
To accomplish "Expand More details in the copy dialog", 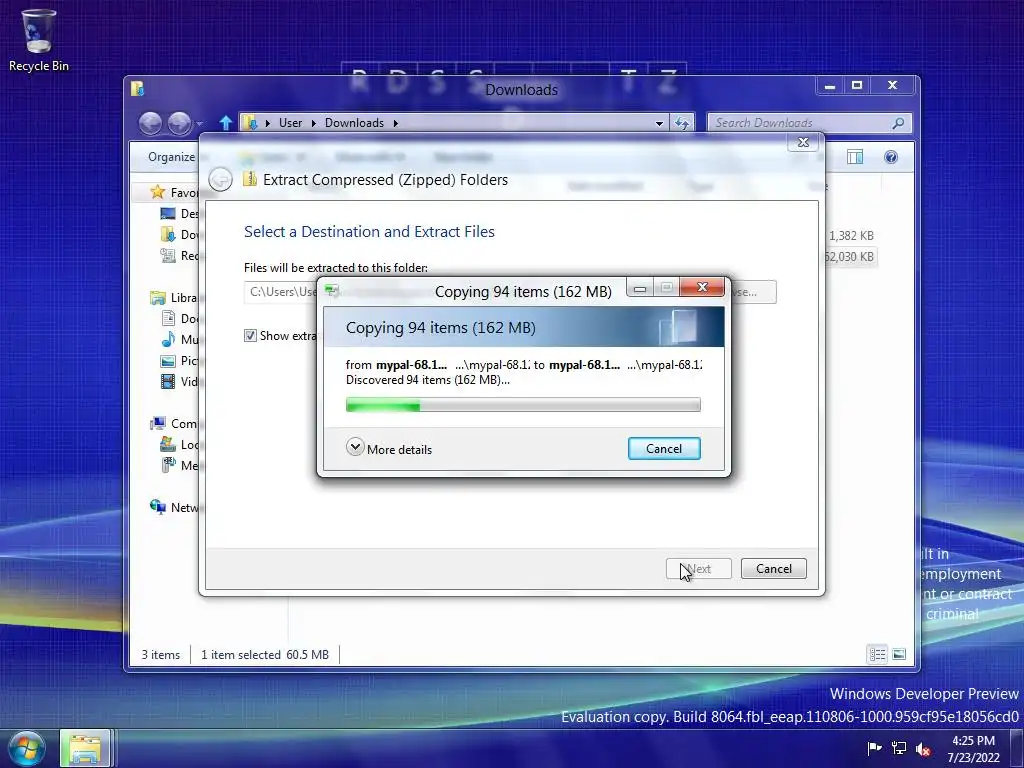I will (389, 449).
